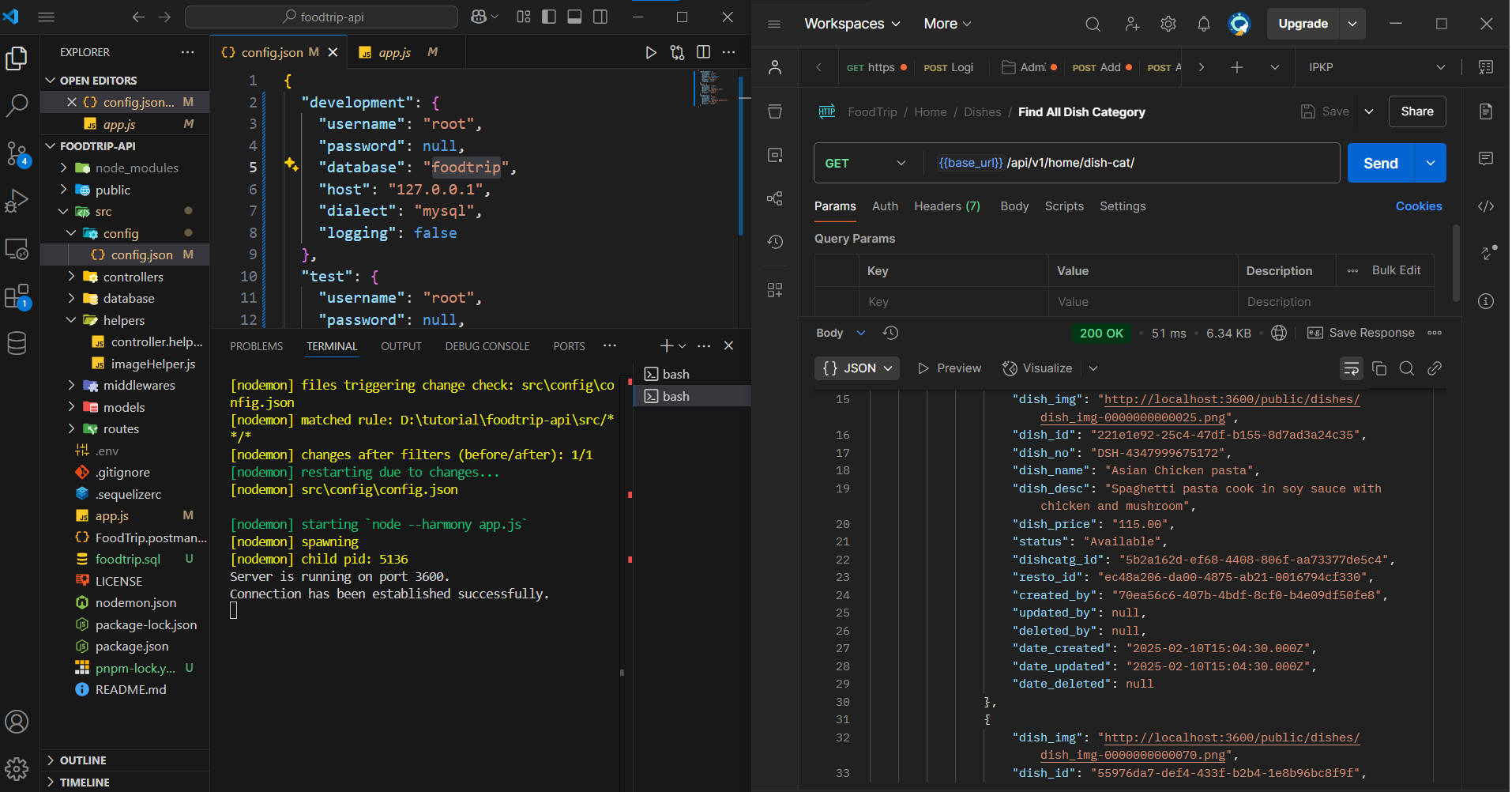
Task: Toggle primary side bar layout icon
Action: click(x=549, y=17)
